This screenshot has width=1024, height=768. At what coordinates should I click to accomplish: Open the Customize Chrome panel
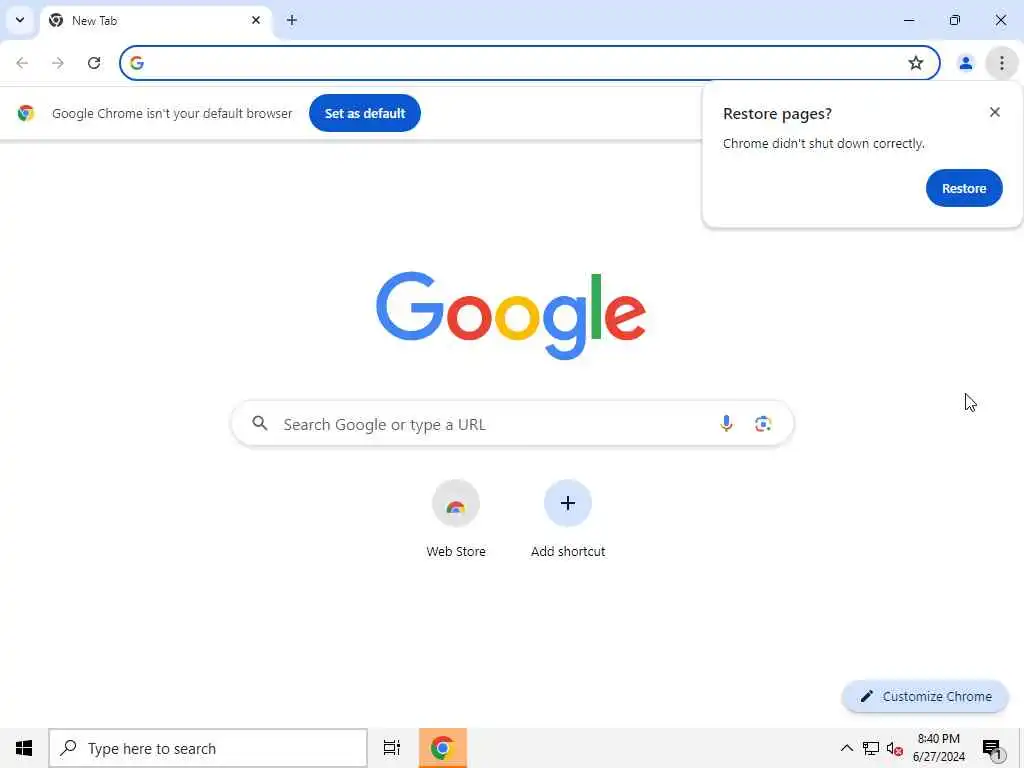(x=925, y=696)
